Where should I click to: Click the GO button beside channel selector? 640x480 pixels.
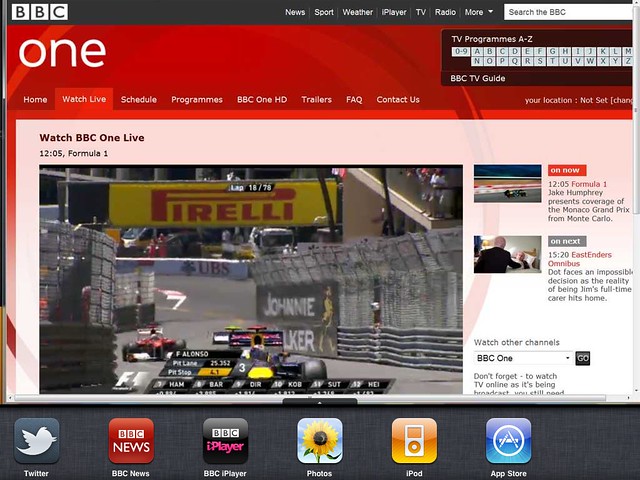(582, 358)
